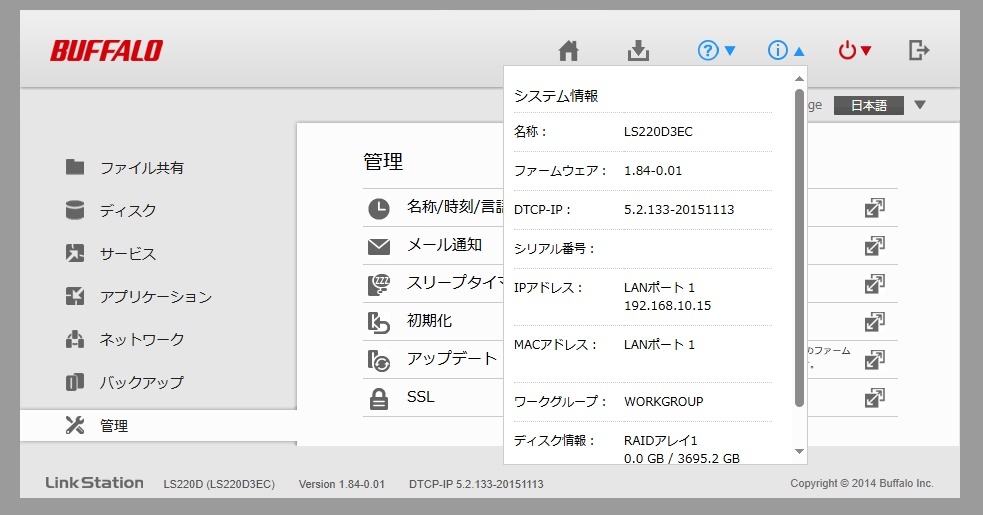
Task: Click システム情報 heading
Action: 556,96
